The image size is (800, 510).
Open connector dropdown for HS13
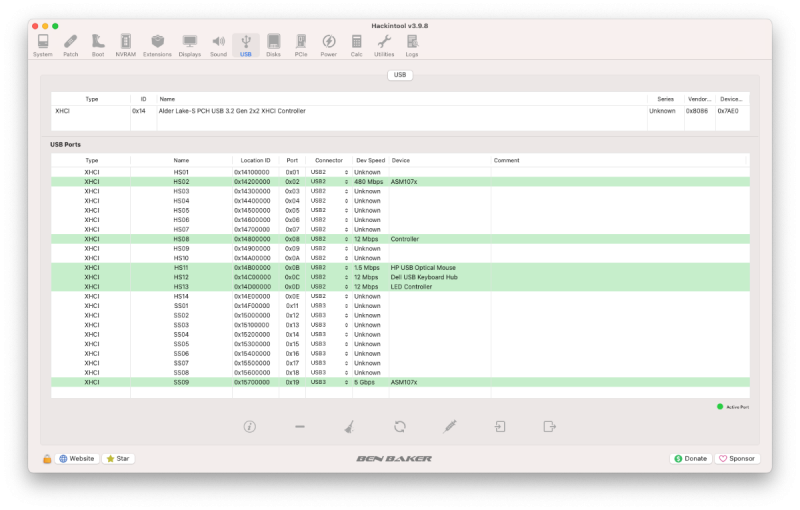(x=329, y=287)
